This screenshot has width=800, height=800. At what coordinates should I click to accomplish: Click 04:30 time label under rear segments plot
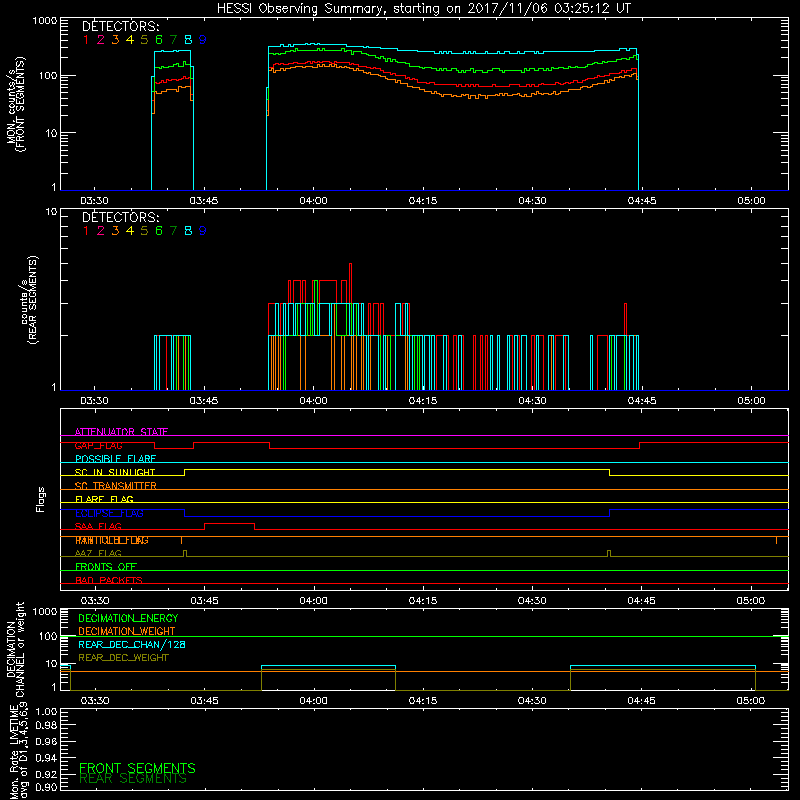[x=532, y=401]
